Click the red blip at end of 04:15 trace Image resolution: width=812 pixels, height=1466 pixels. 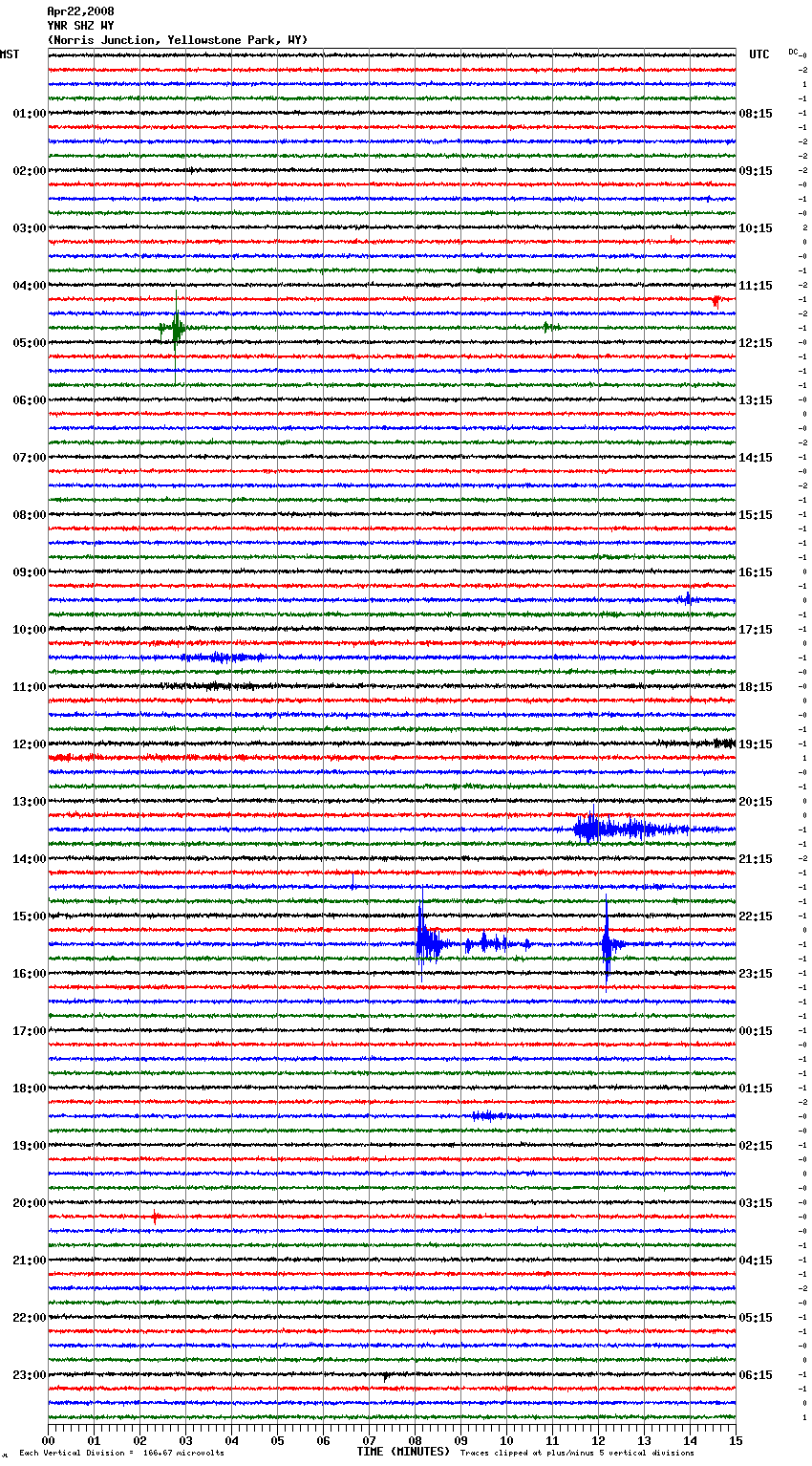[716, 300]
